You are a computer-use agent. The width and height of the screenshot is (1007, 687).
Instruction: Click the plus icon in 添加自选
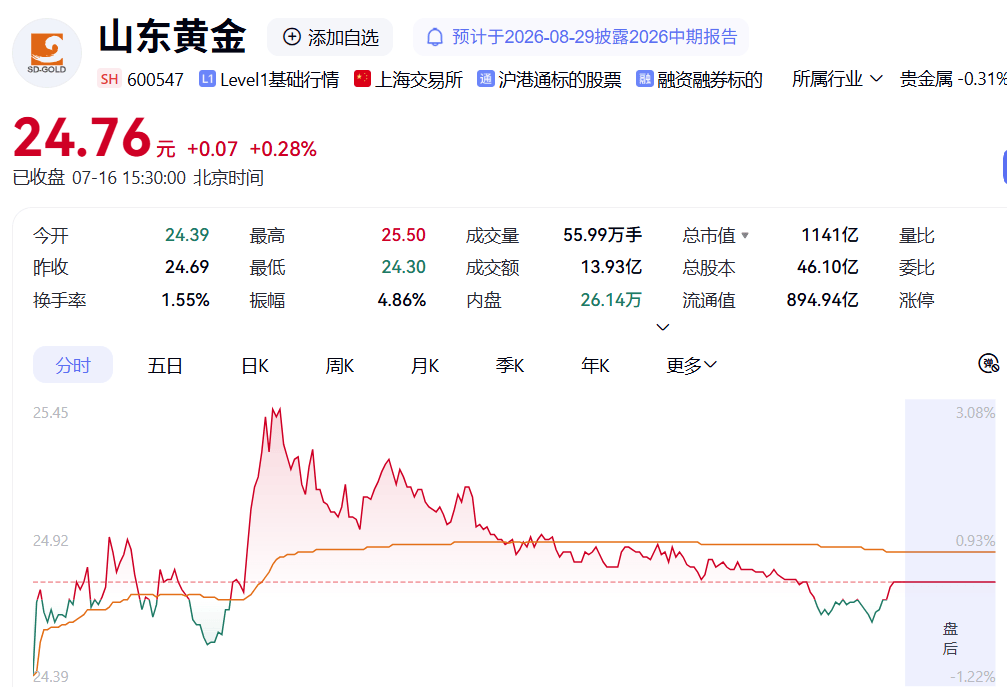[292, 37]
